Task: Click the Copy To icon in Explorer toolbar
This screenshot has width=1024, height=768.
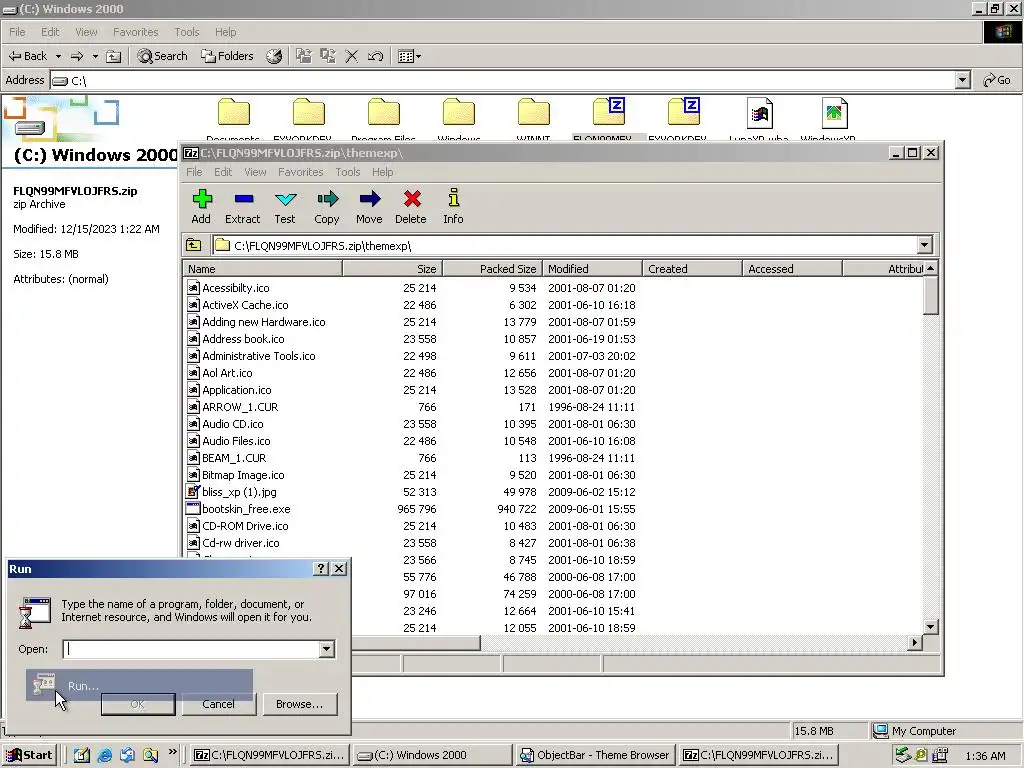Action: [x=328, y=56]
